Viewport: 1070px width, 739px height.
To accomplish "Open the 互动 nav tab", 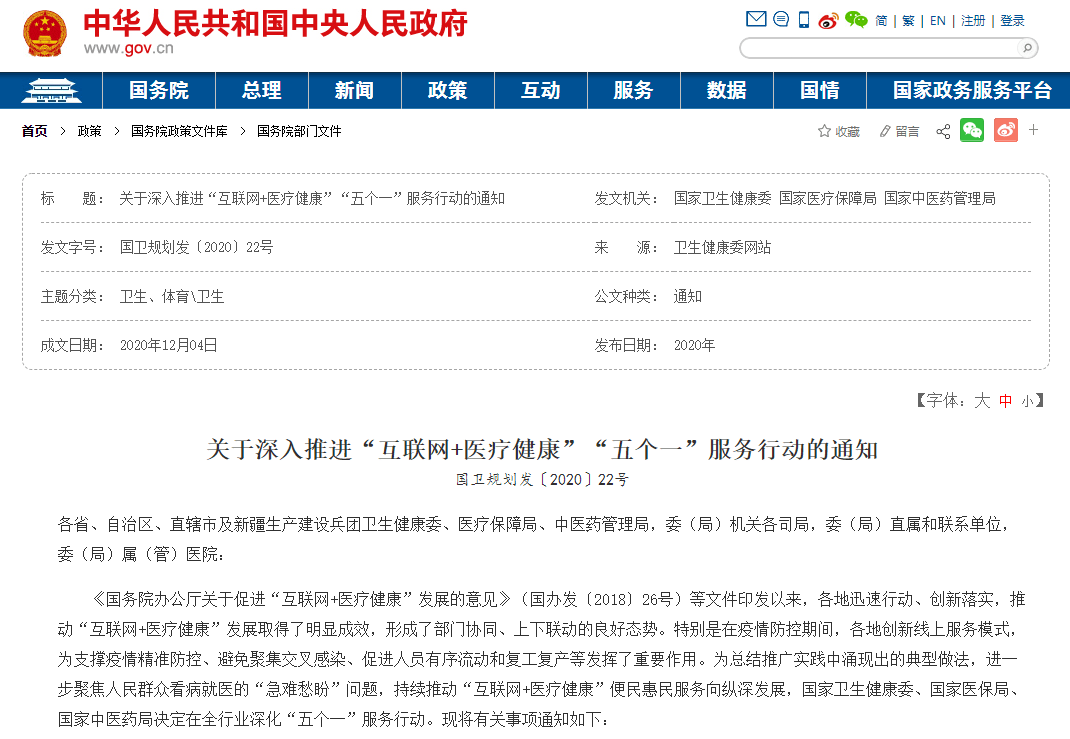I will (540, 90).
